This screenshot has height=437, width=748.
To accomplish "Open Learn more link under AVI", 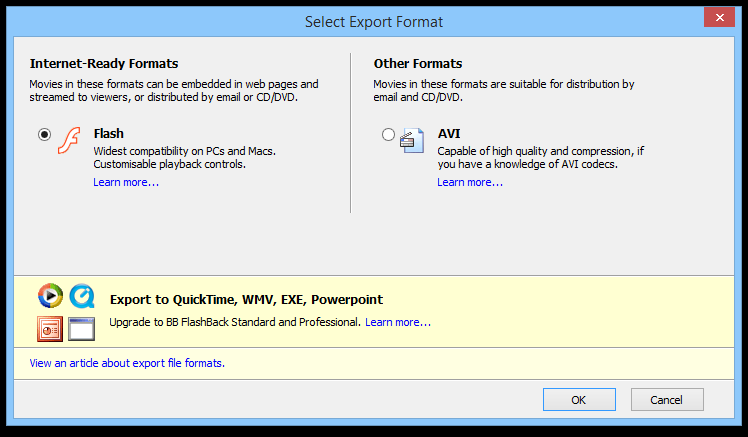I will point(470,182).
